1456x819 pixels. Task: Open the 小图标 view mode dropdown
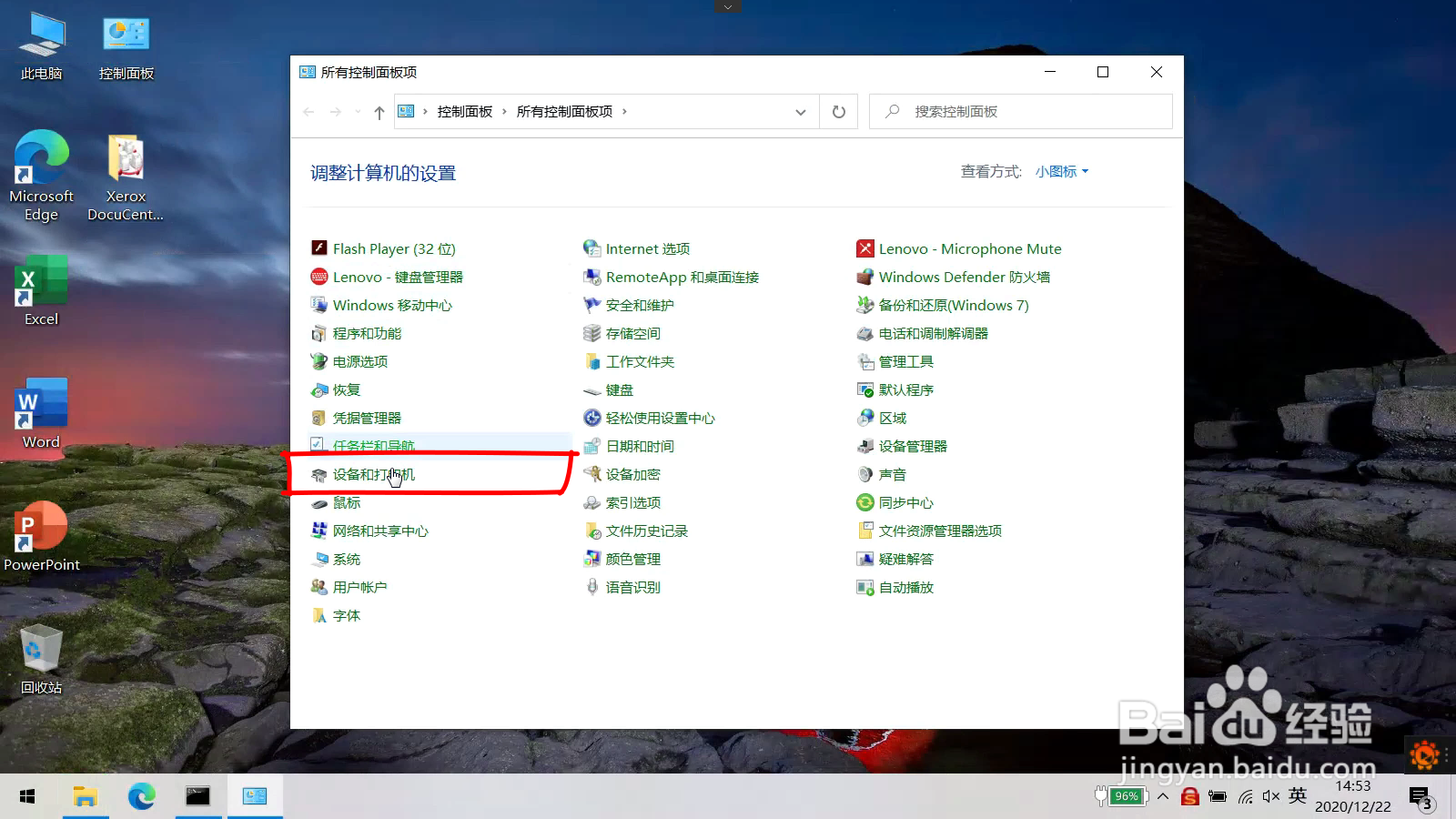pyautogui.click(x=1060, y=171)
